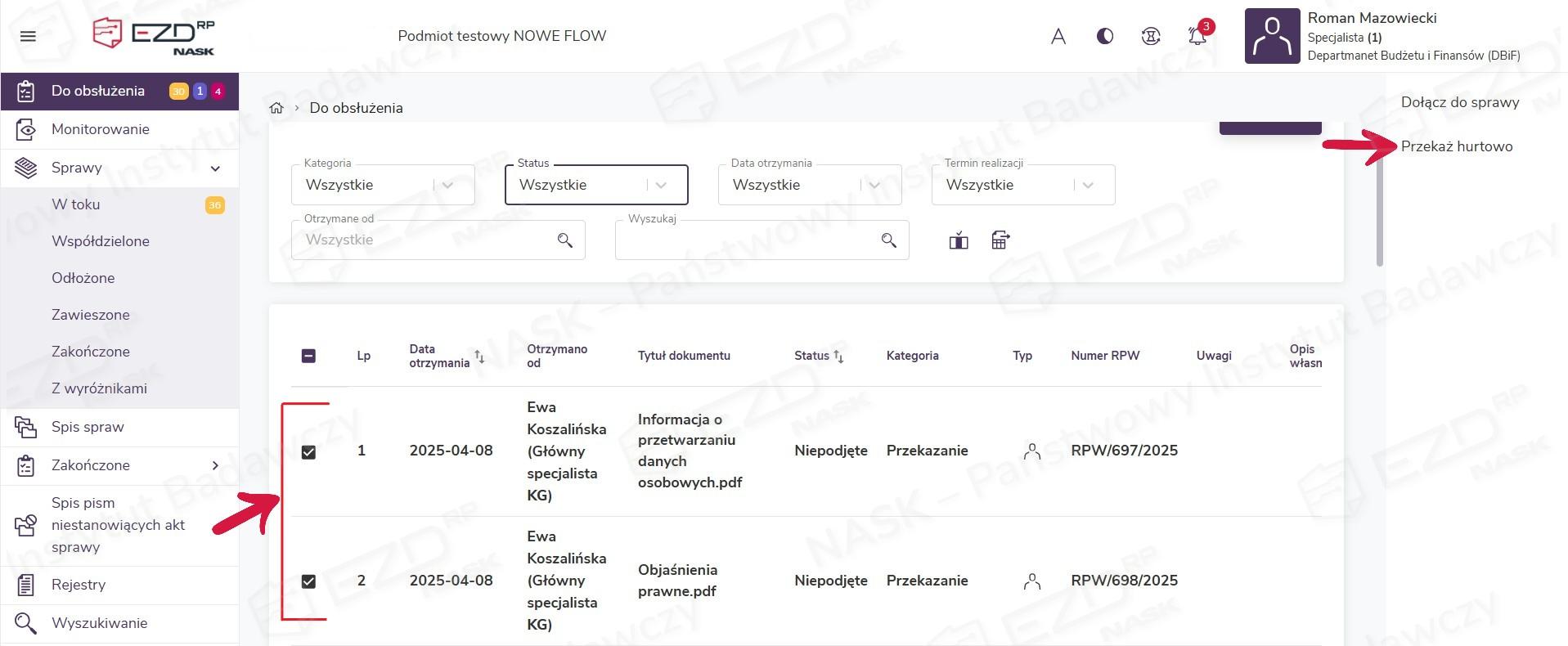Click the font size A icon
1568x646 pixels.
point(1058,36)
